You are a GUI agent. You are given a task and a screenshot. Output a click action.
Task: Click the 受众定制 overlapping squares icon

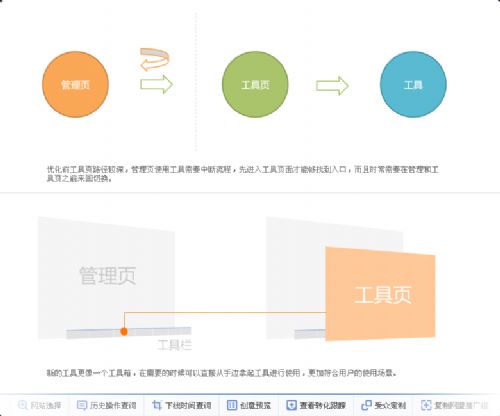click(366, 405)
